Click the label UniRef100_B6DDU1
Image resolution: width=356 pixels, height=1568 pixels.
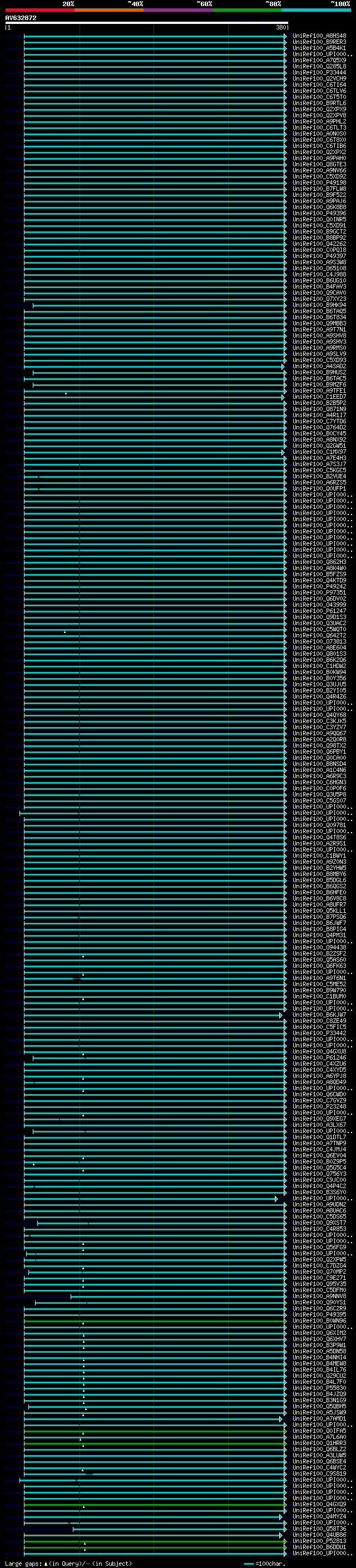click(x=319, y=1547)
